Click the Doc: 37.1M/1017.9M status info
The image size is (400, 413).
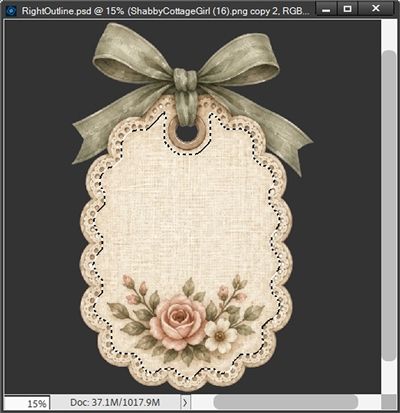[115, 403]
